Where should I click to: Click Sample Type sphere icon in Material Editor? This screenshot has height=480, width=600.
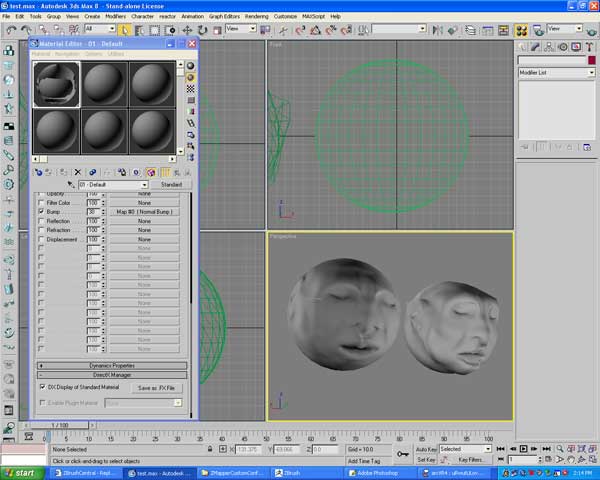191,66
